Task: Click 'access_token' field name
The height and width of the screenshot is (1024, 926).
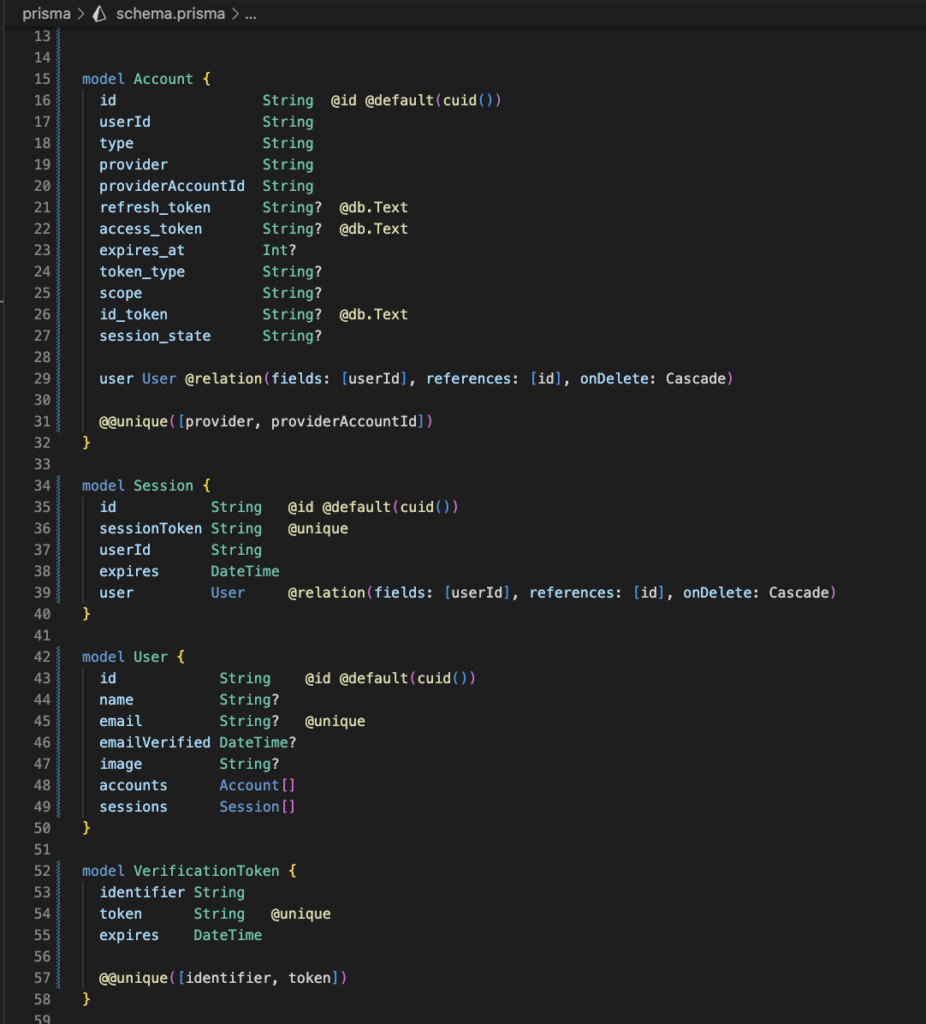Action: [x=150, y=229]
